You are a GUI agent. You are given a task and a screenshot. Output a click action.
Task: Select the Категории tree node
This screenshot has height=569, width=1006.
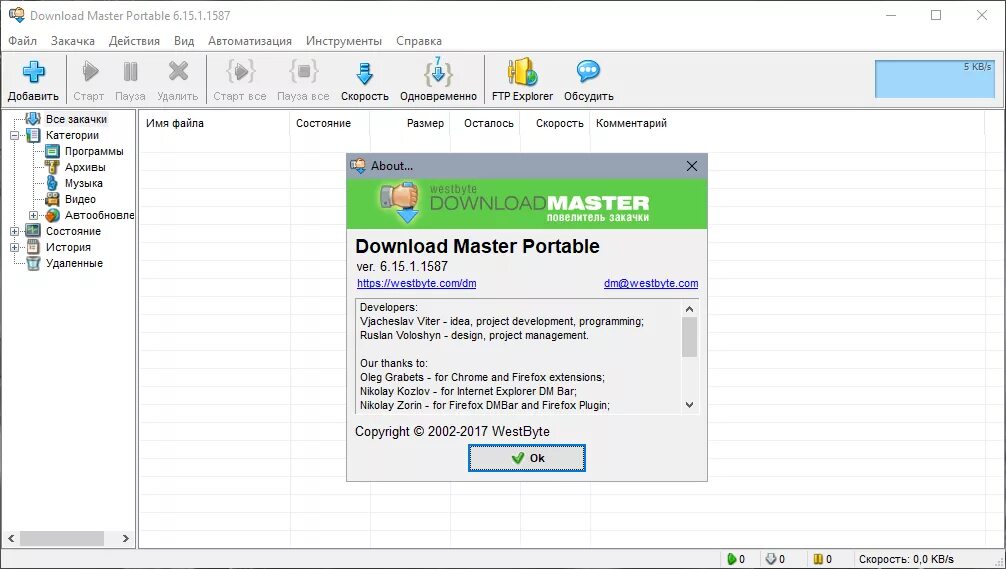[72, 135]
